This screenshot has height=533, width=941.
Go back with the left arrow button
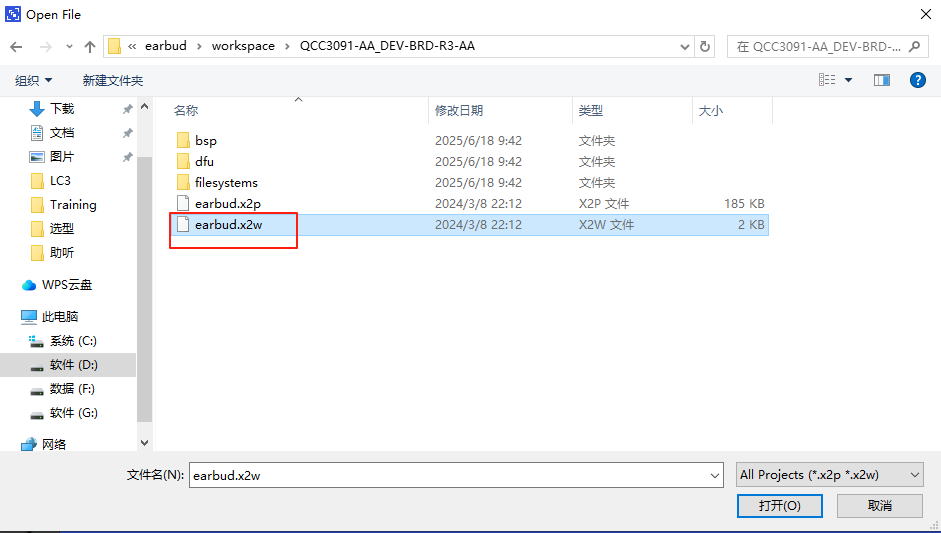16,47
